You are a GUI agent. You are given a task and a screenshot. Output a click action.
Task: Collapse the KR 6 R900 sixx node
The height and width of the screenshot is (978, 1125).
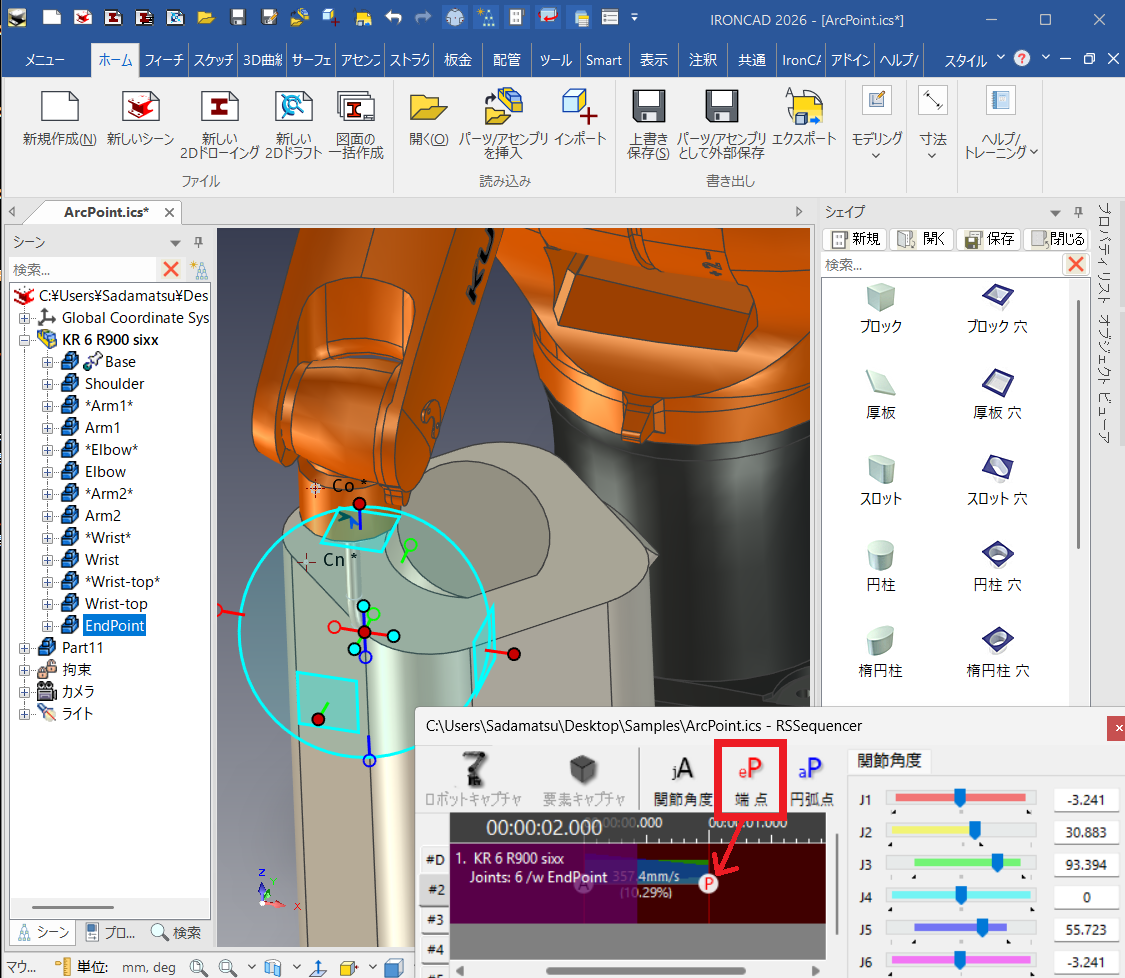[24, 340]
